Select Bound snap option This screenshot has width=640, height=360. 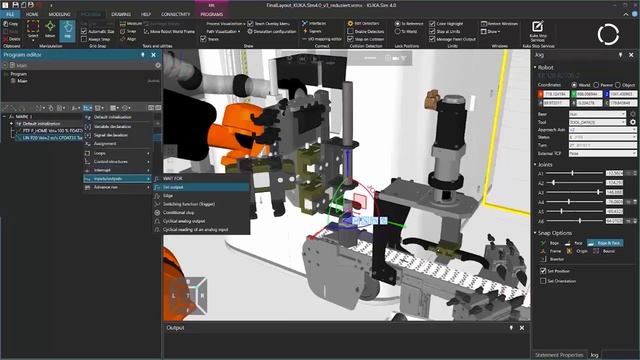click(x=604, y=251)
